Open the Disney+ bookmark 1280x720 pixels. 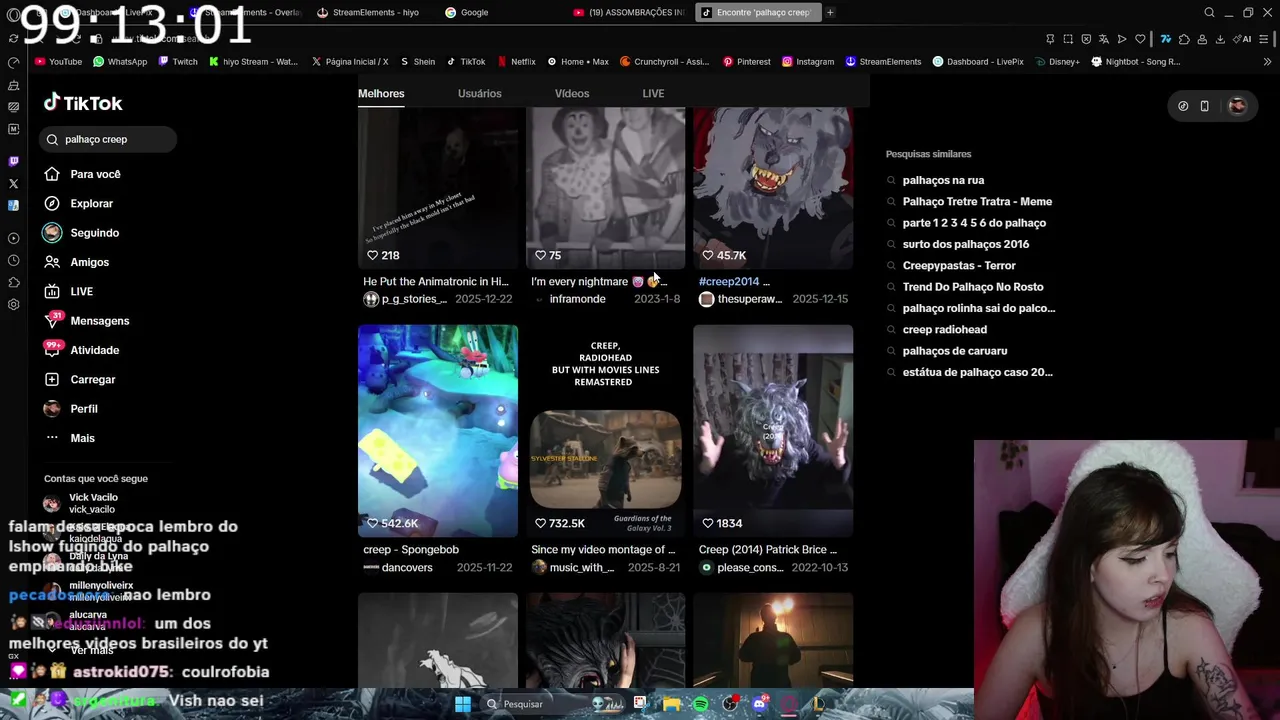[x=1057, y=61]
